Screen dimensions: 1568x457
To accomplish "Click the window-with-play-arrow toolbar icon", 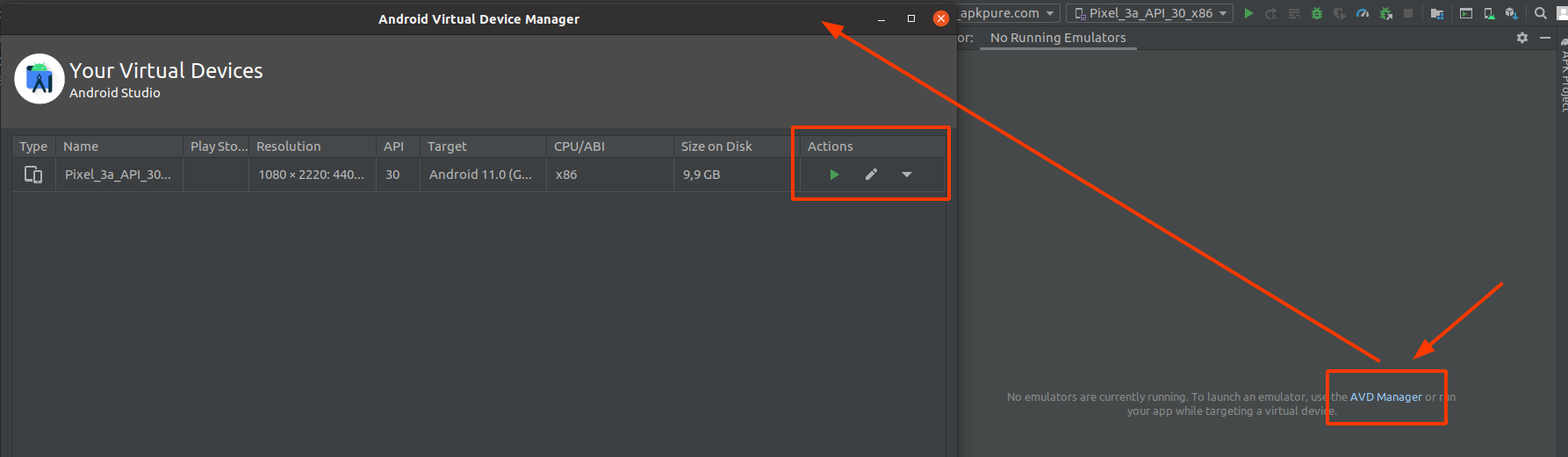I will pyautogui.click(x=1466, y=13).
